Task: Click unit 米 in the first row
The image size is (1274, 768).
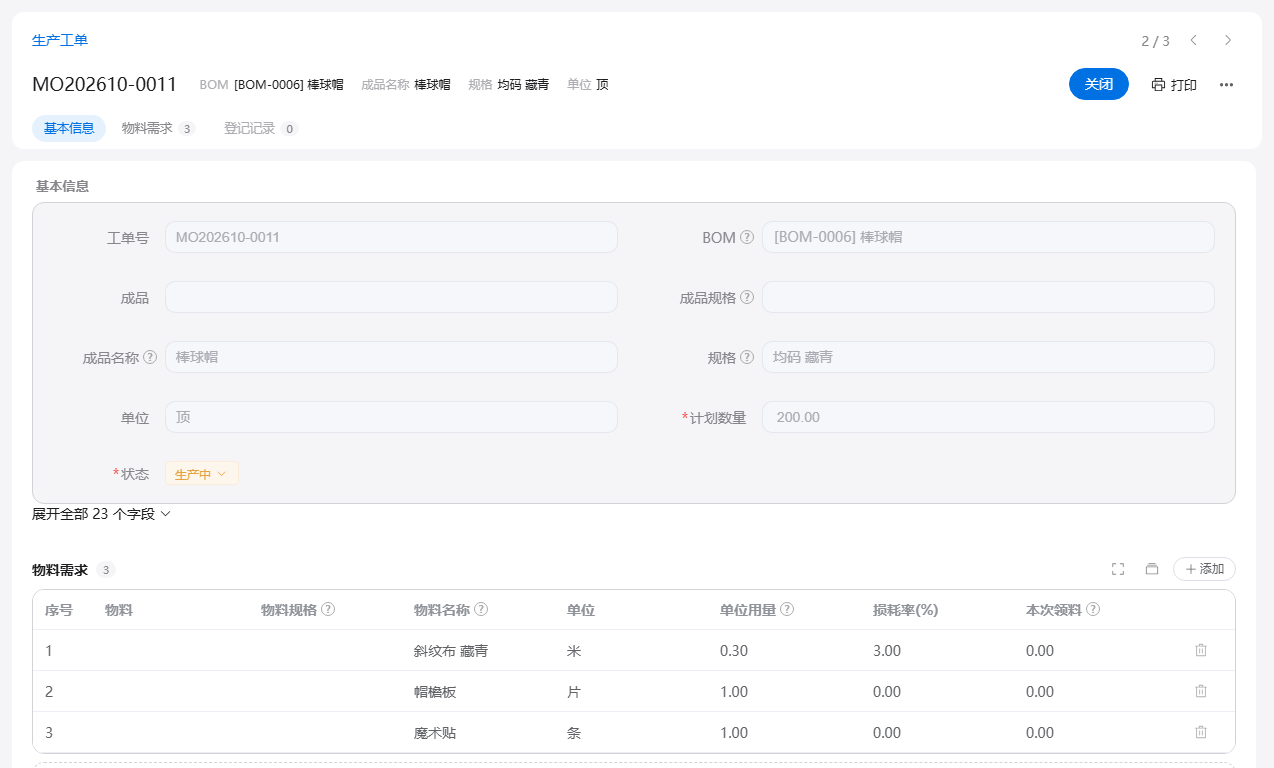Action: pyautogui.click(x=574, y=651)
